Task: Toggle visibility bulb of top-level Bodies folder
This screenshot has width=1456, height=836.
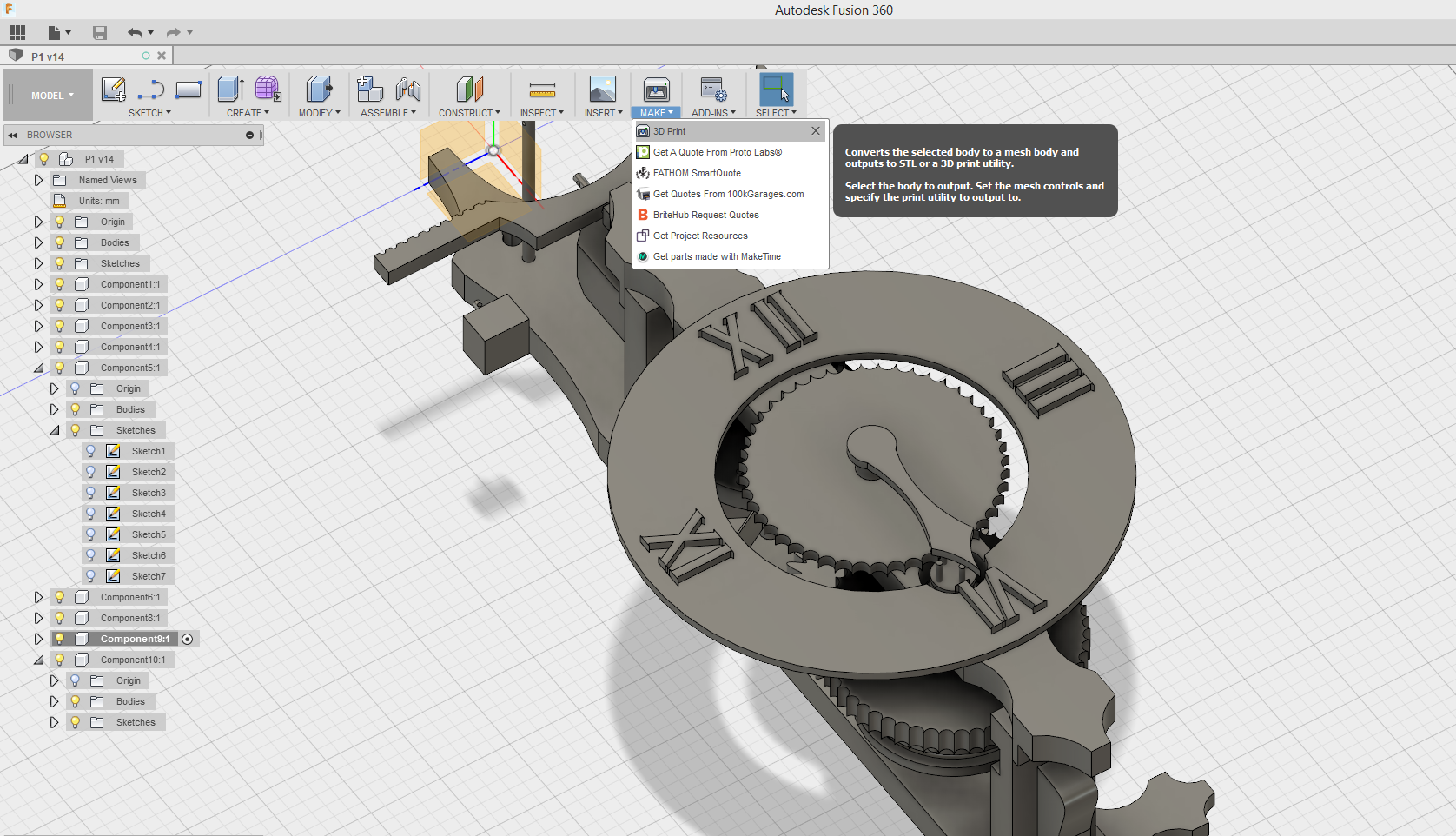Action: [60, 242]
